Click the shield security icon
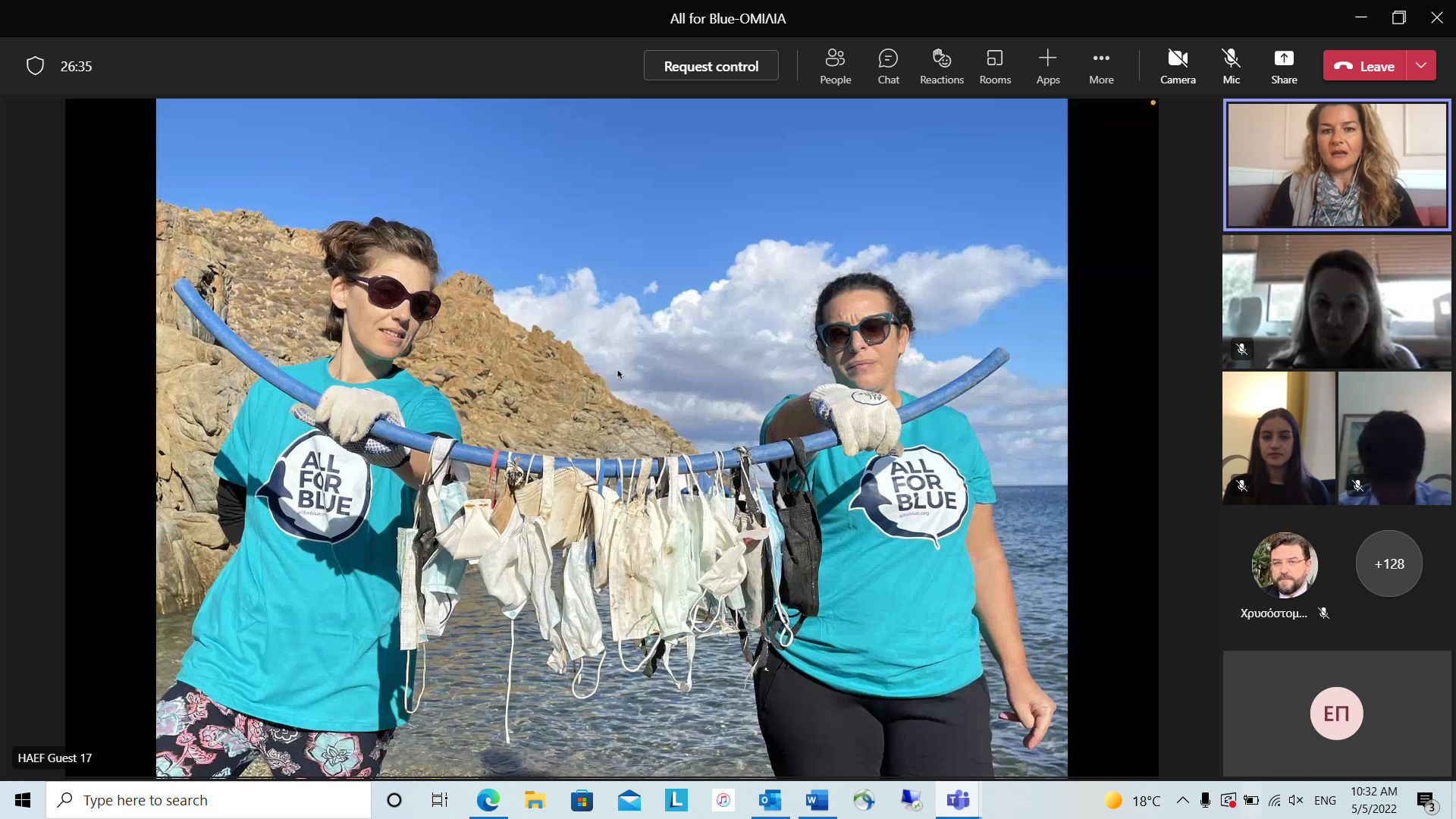The height and width of the screenshot is (819, 1456). pos(35,66)
